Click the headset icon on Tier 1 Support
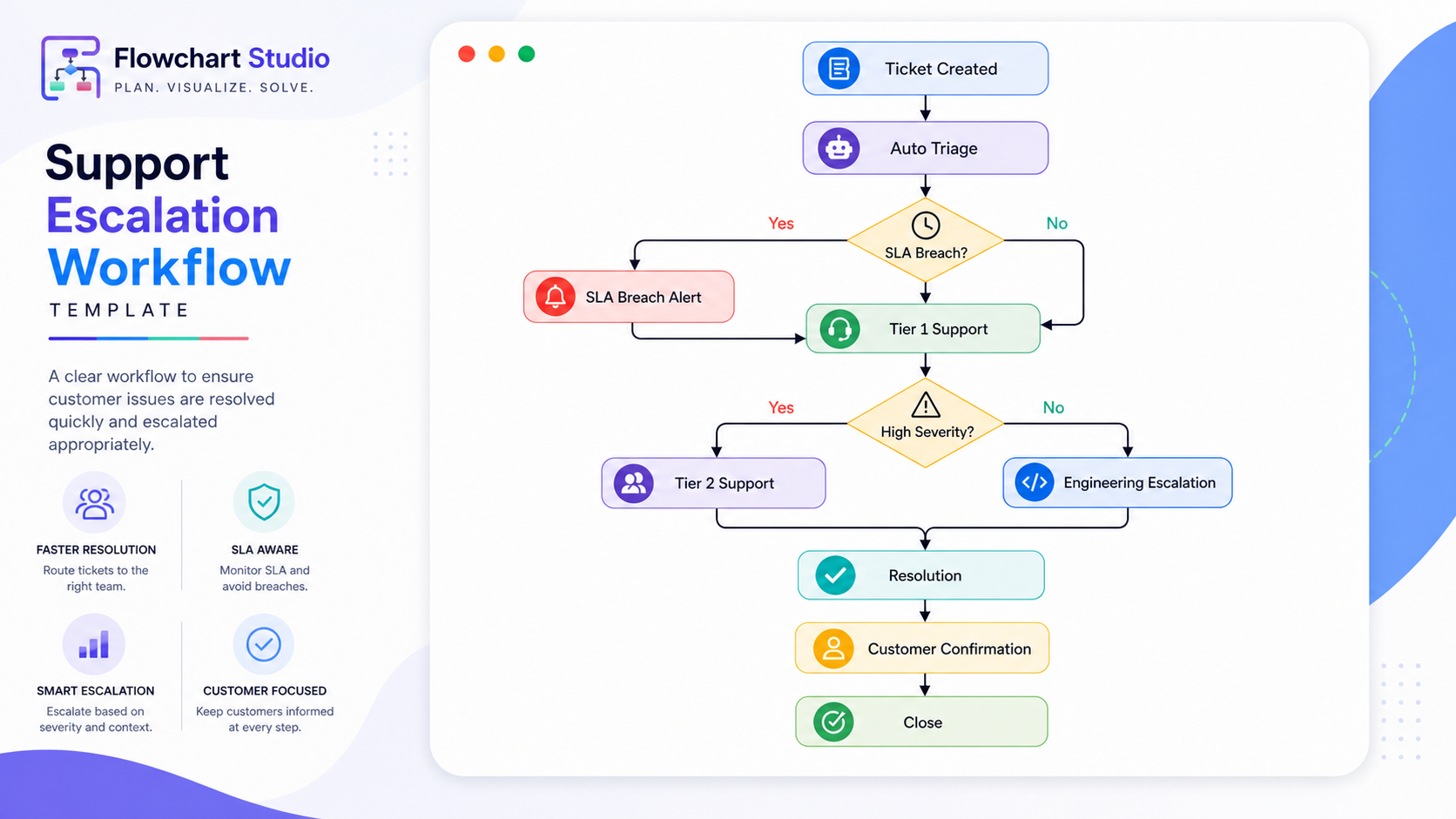1456x819 pixels. click(x=839, y=329)
